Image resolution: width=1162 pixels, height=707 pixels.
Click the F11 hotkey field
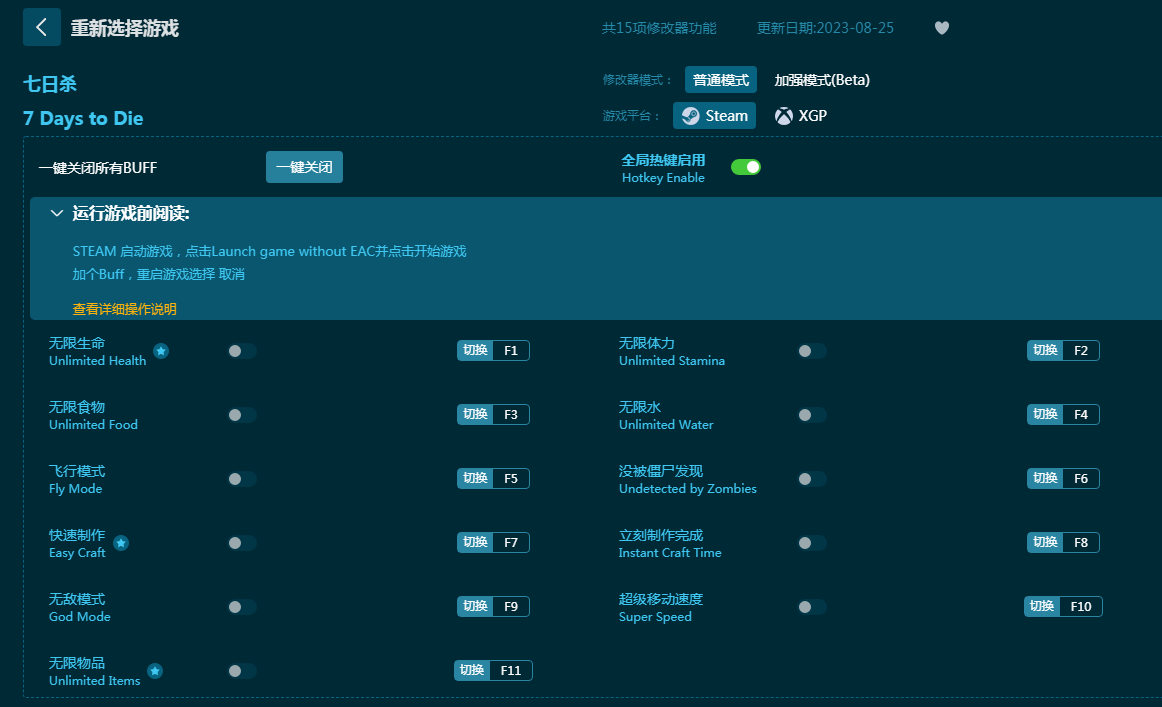coord(511,671)
